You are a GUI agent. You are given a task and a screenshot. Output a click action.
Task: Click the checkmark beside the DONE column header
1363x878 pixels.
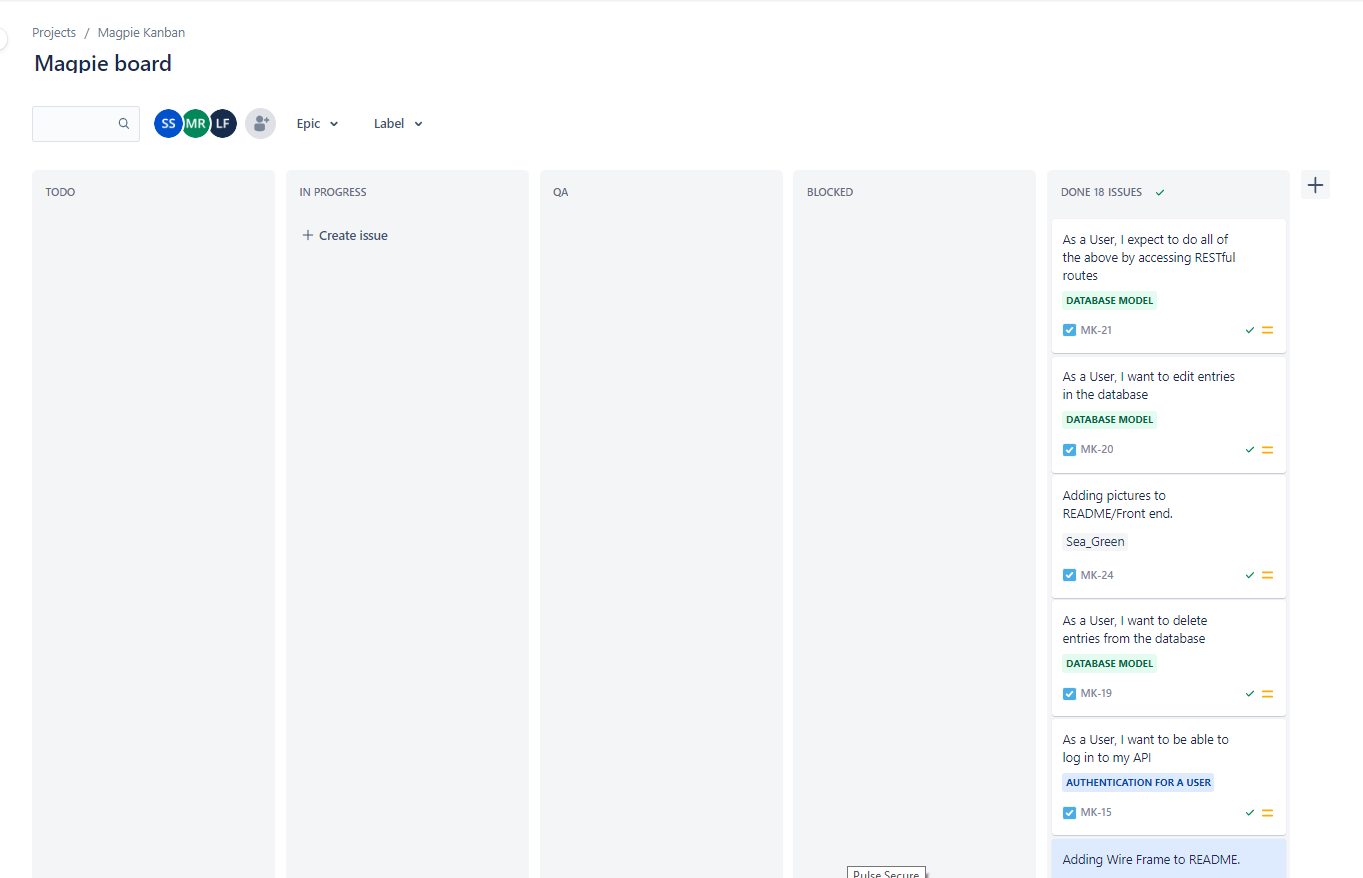[1159, 191]
